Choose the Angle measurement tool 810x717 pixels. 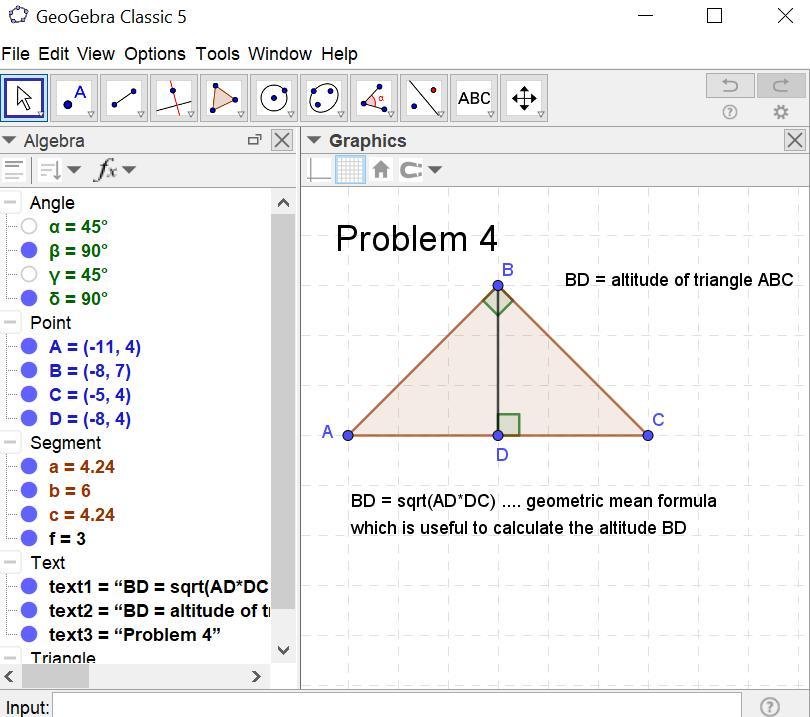tap(374, 98)
